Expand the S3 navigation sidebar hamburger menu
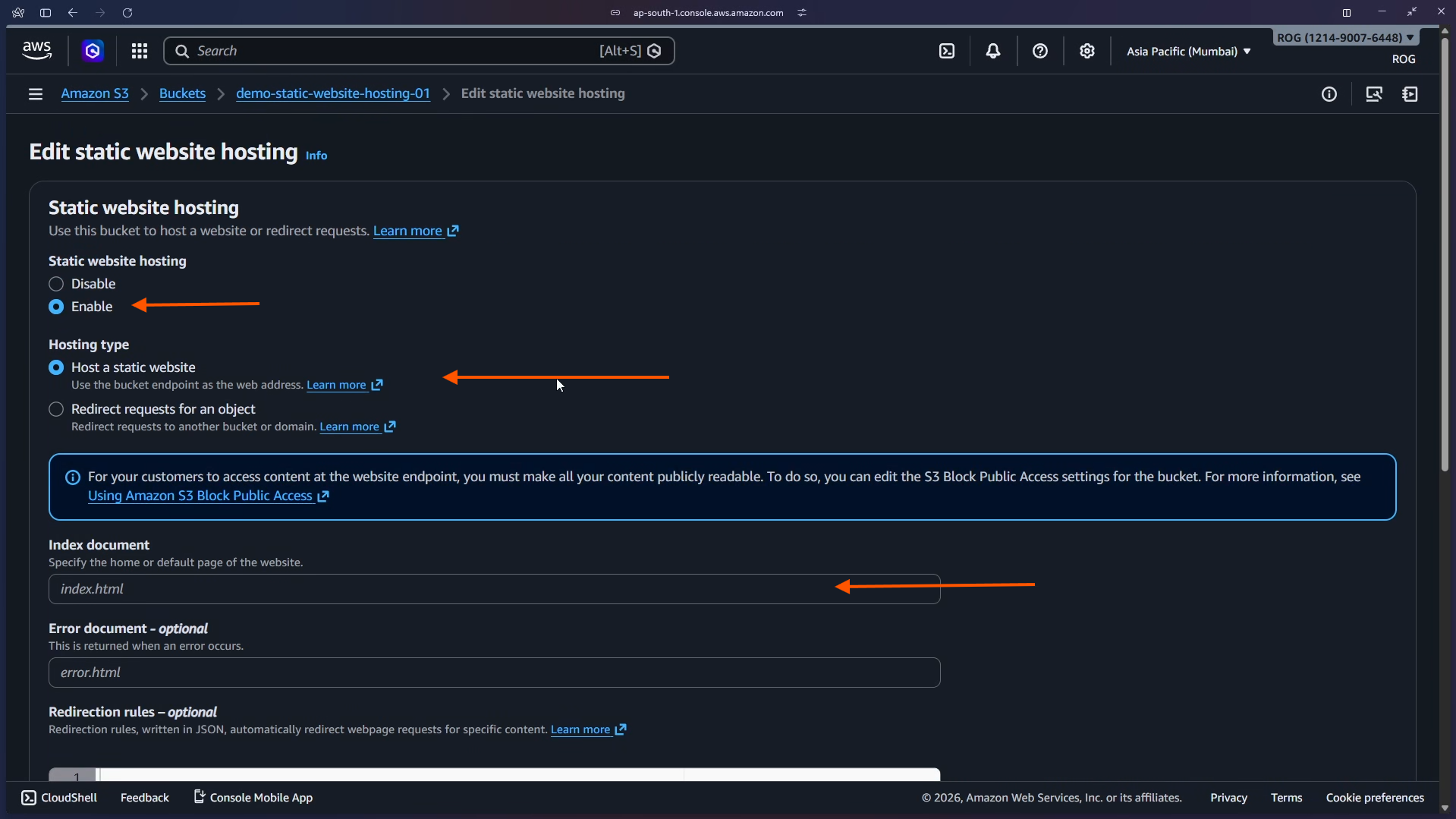This screenshot has width=1456, height=819. (x=35, y=93)
